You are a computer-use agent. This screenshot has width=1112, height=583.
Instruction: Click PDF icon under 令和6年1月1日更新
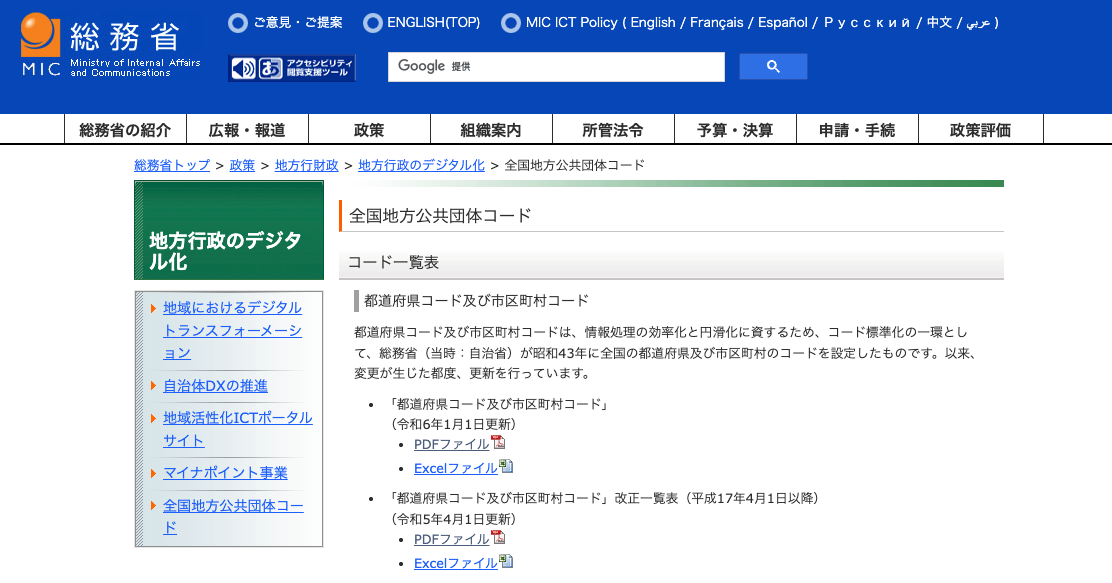[498, 443]
